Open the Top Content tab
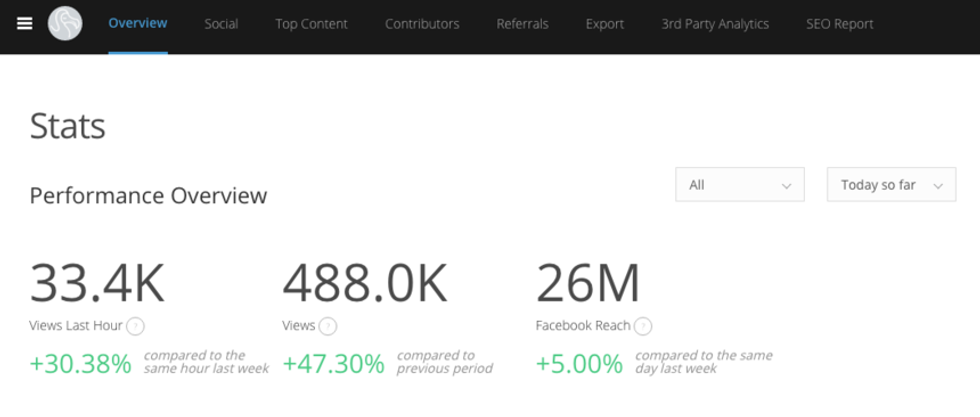The height and width of the screenshot is (417, 980). coord(312,24)
